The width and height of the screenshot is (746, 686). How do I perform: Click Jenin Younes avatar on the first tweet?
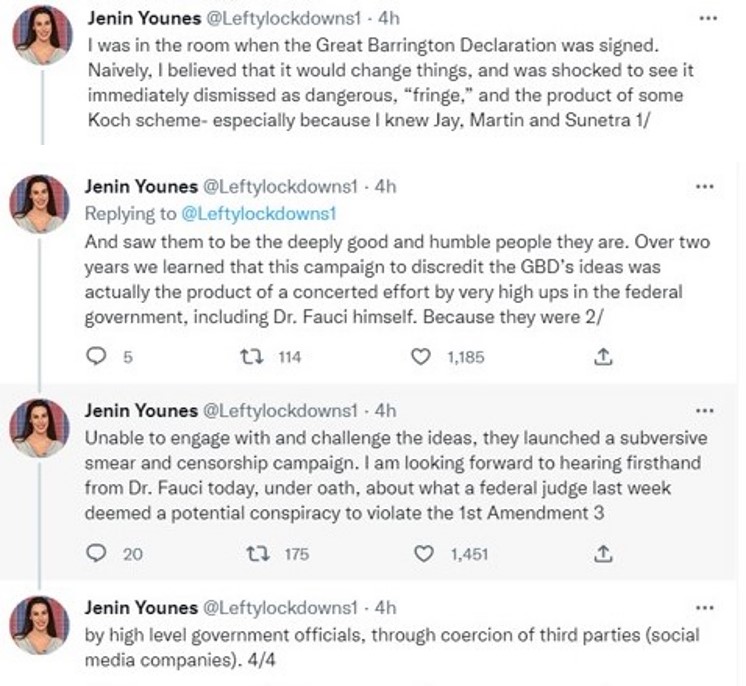pos(41,35)
